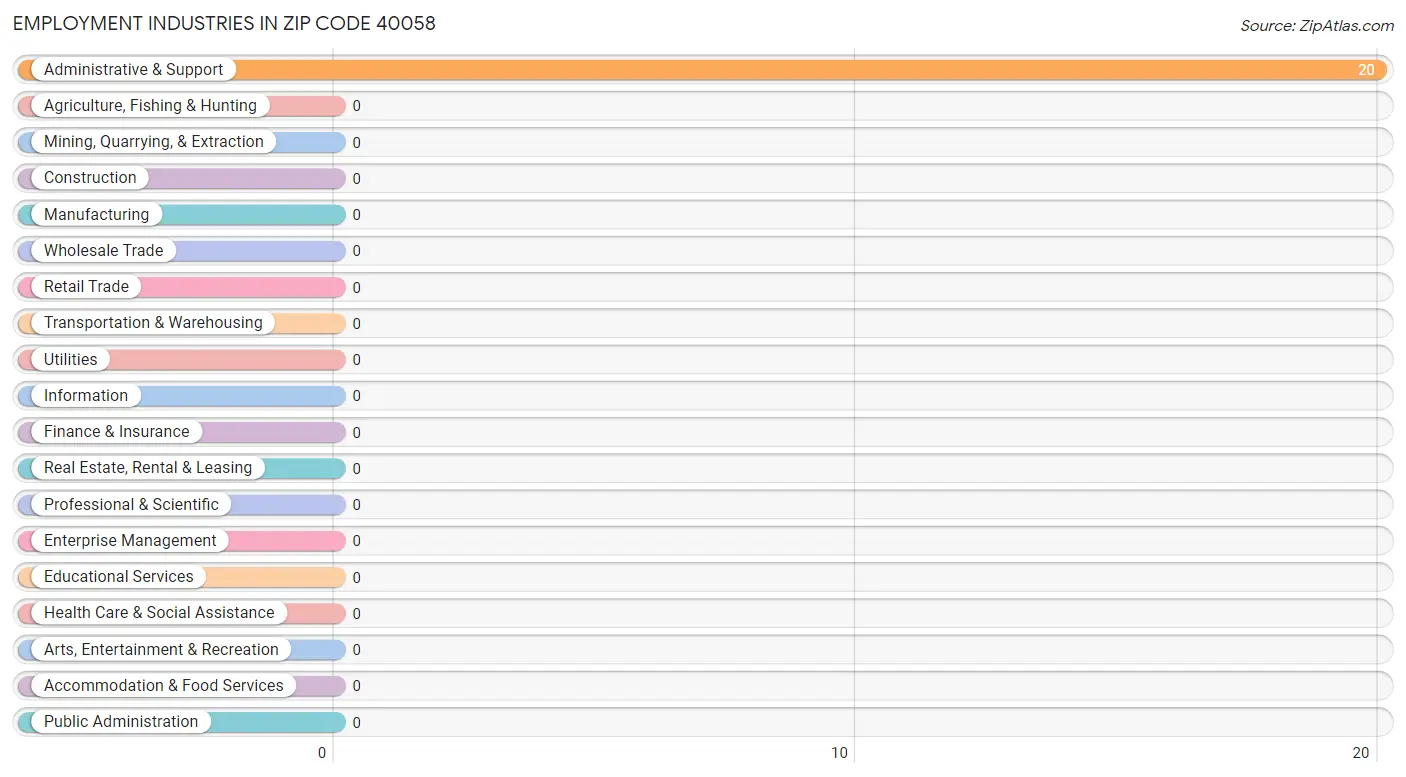Click the Professional & Scientific label

click(x=131, y=505)
